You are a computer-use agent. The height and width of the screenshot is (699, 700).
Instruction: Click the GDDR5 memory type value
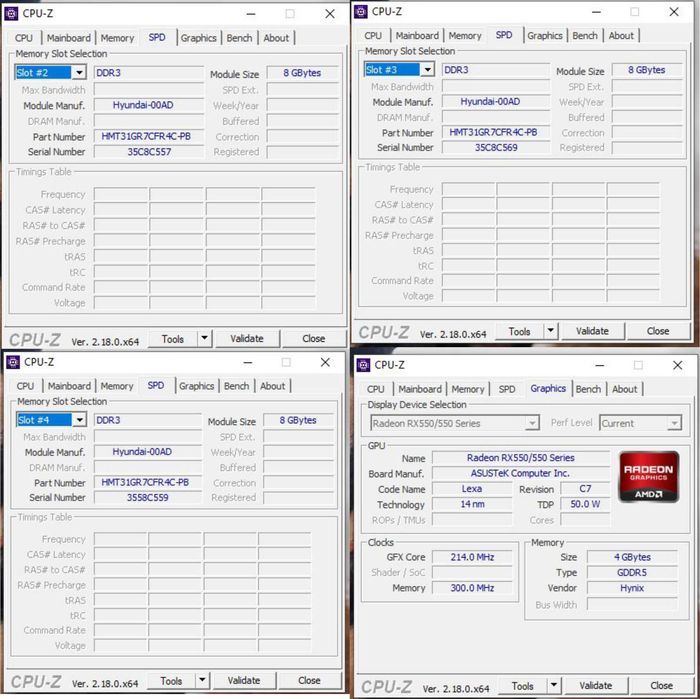click(632, 573)
